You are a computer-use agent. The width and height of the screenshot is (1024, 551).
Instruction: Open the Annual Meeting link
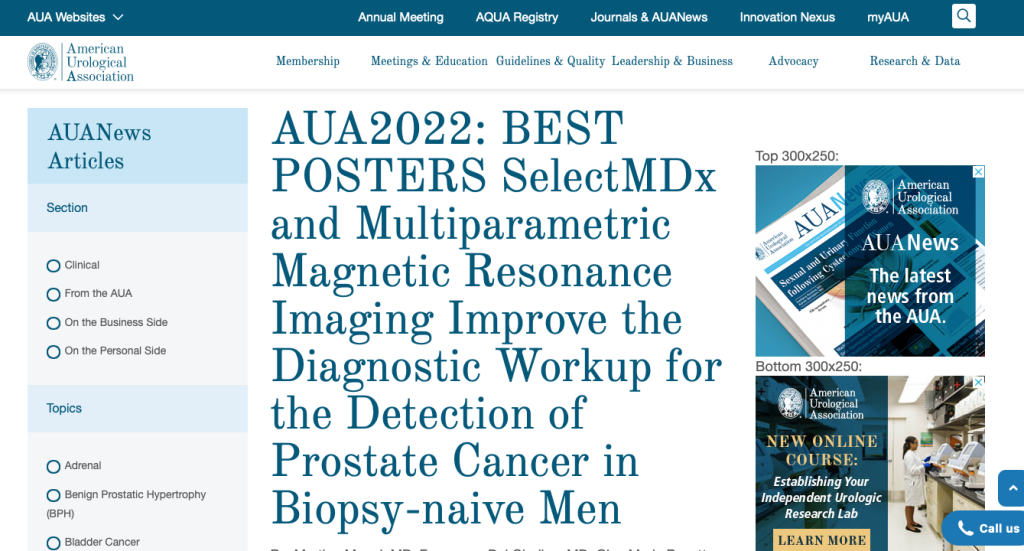tap(400, 18)
